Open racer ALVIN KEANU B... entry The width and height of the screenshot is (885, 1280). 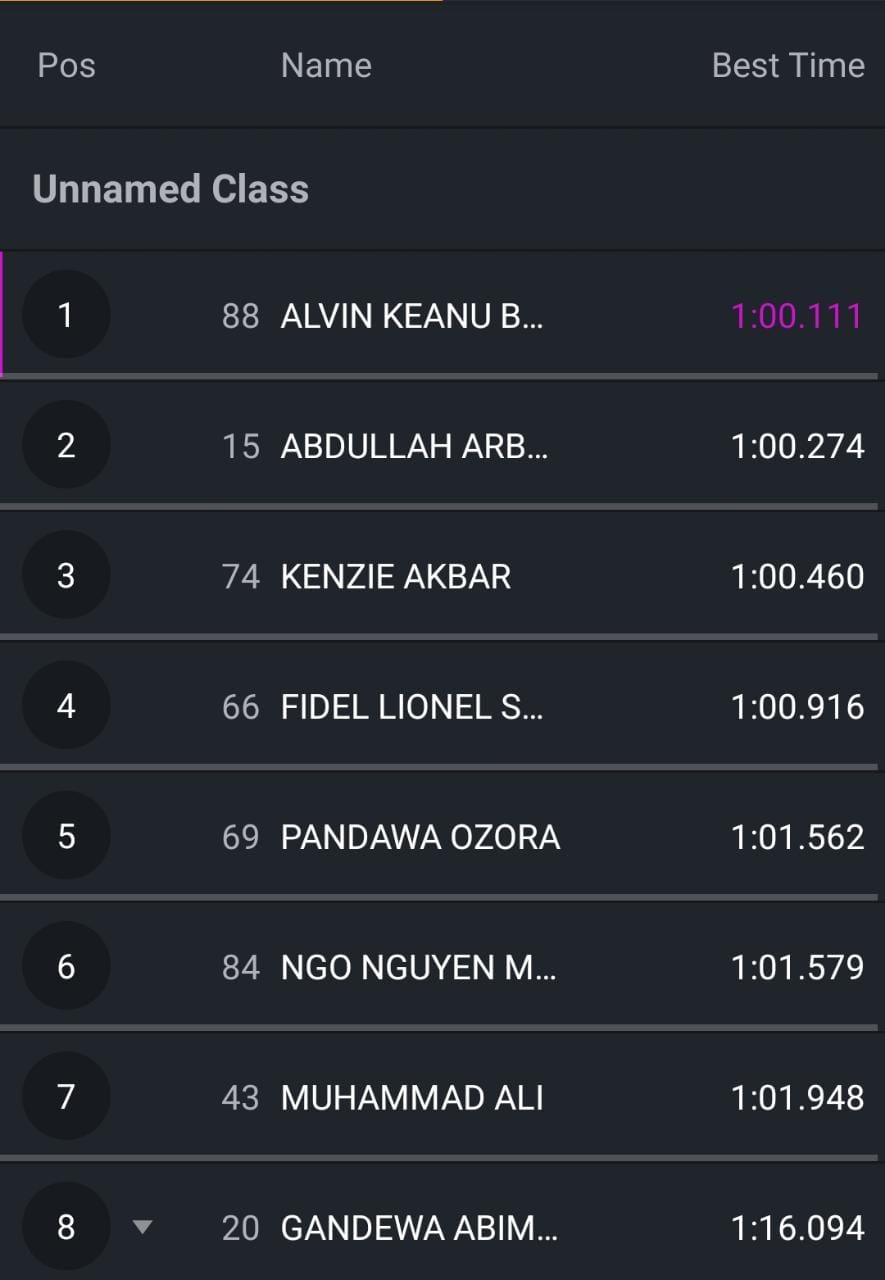[412, 316]
